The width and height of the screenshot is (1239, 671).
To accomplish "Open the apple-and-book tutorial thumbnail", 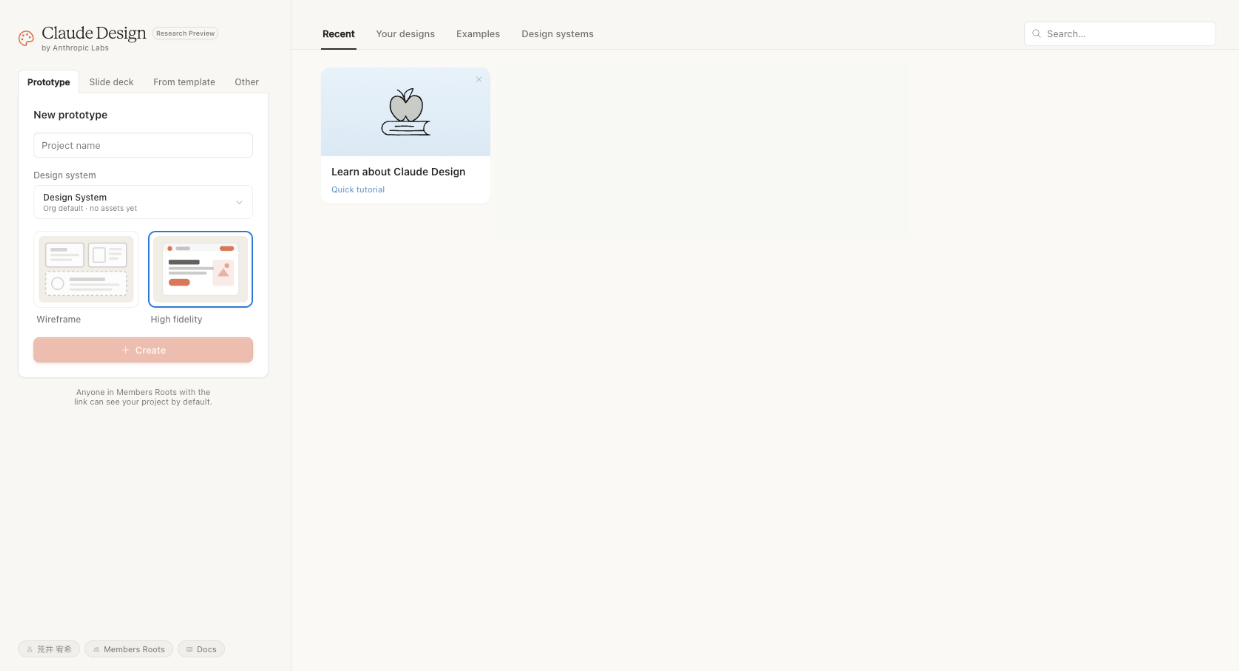I will point(405,112).
